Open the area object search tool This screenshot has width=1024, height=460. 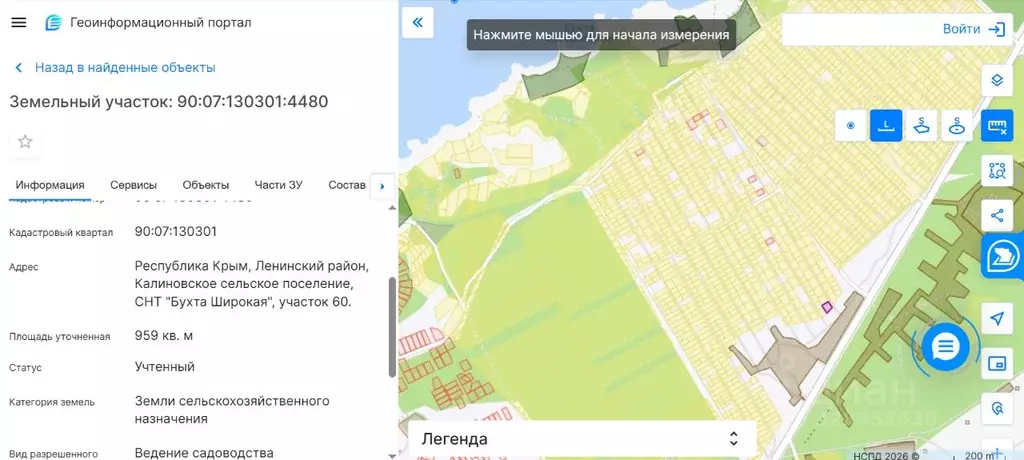pos(996,170)
